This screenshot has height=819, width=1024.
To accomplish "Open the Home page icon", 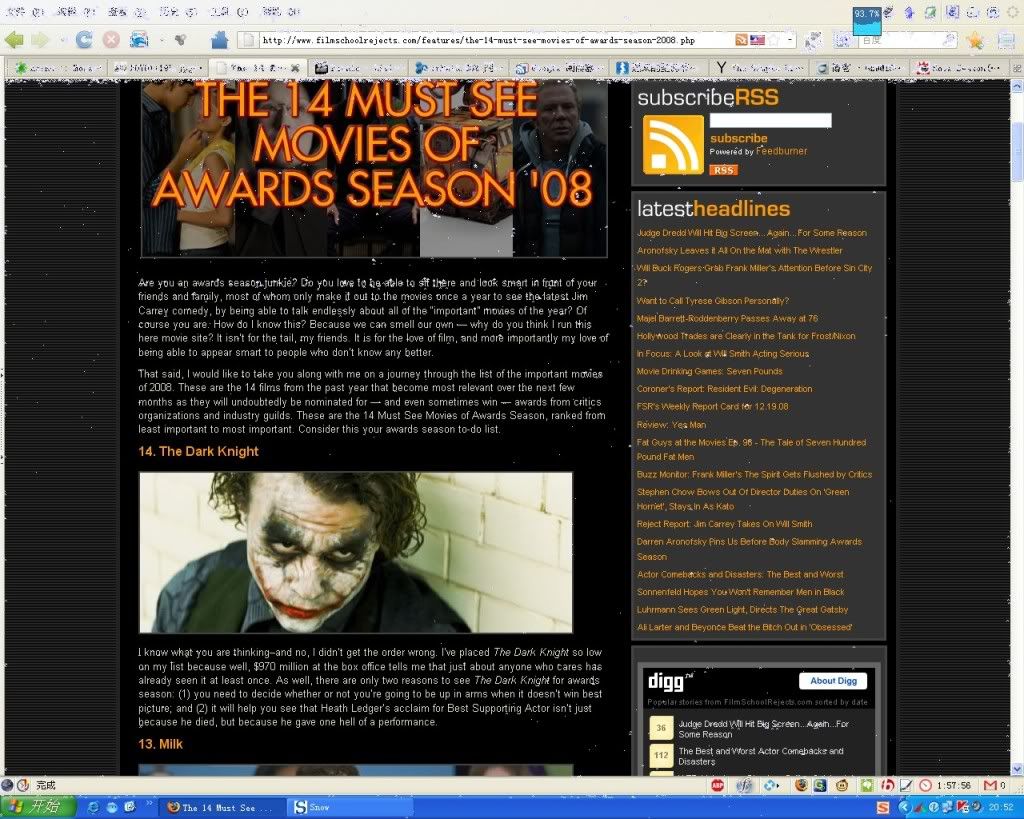I will (x=219, y=40).
